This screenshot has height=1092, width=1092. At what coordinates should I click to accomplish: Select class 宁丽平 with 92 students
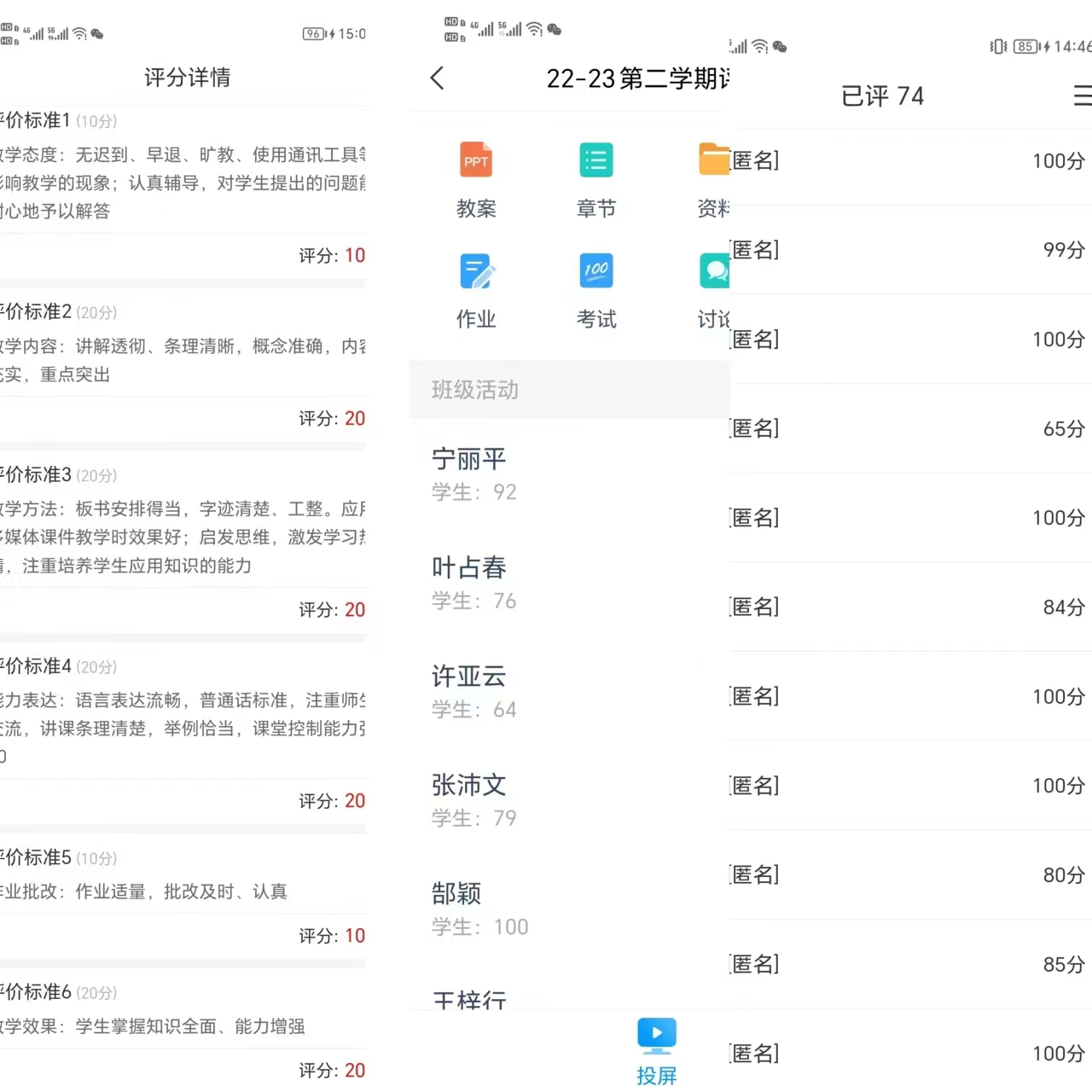pyautogui.click(x=474, y=473)
